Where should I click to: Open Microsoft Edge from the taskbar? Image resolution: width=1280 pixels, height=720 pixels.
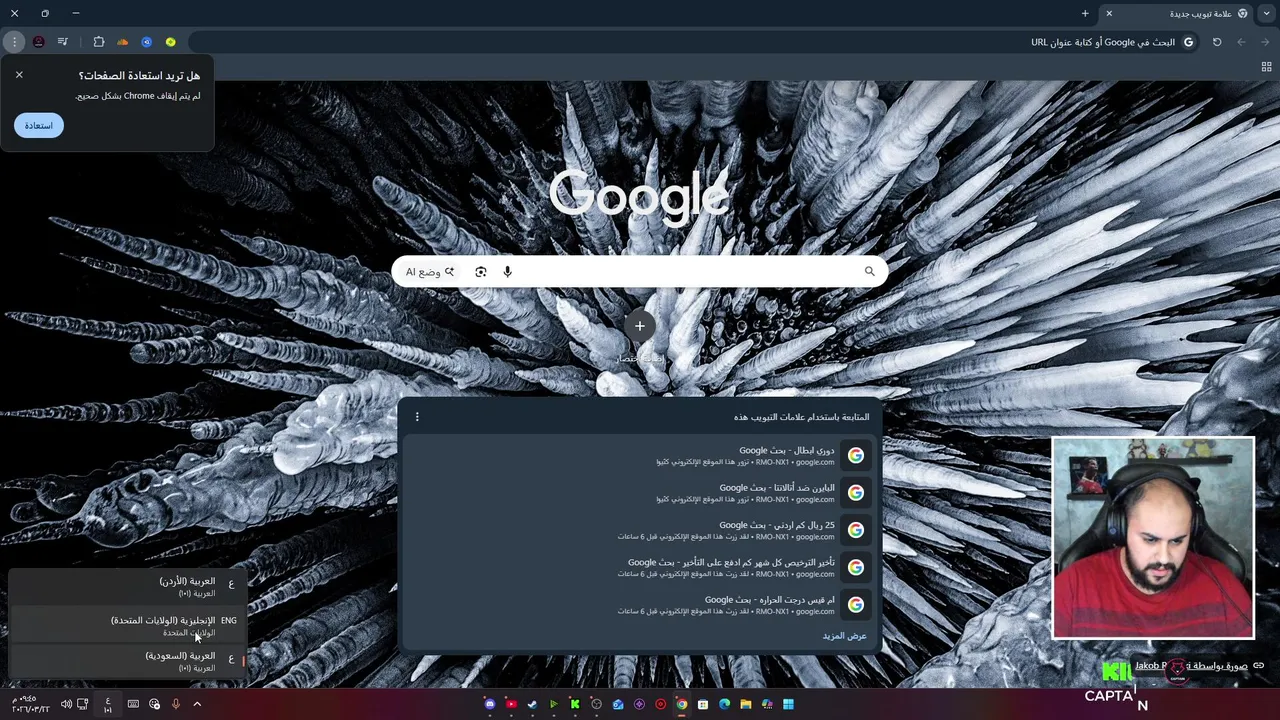(x=725, y=704)
